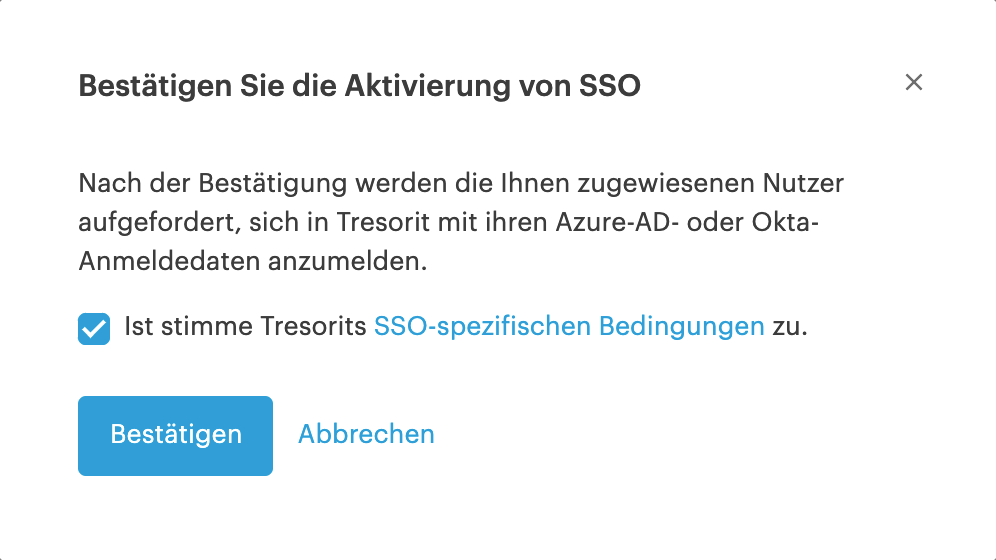Screen dimensions: 996x560
Task: Confirm SSO activation with Bestätigen
Action: click(175, 436)
